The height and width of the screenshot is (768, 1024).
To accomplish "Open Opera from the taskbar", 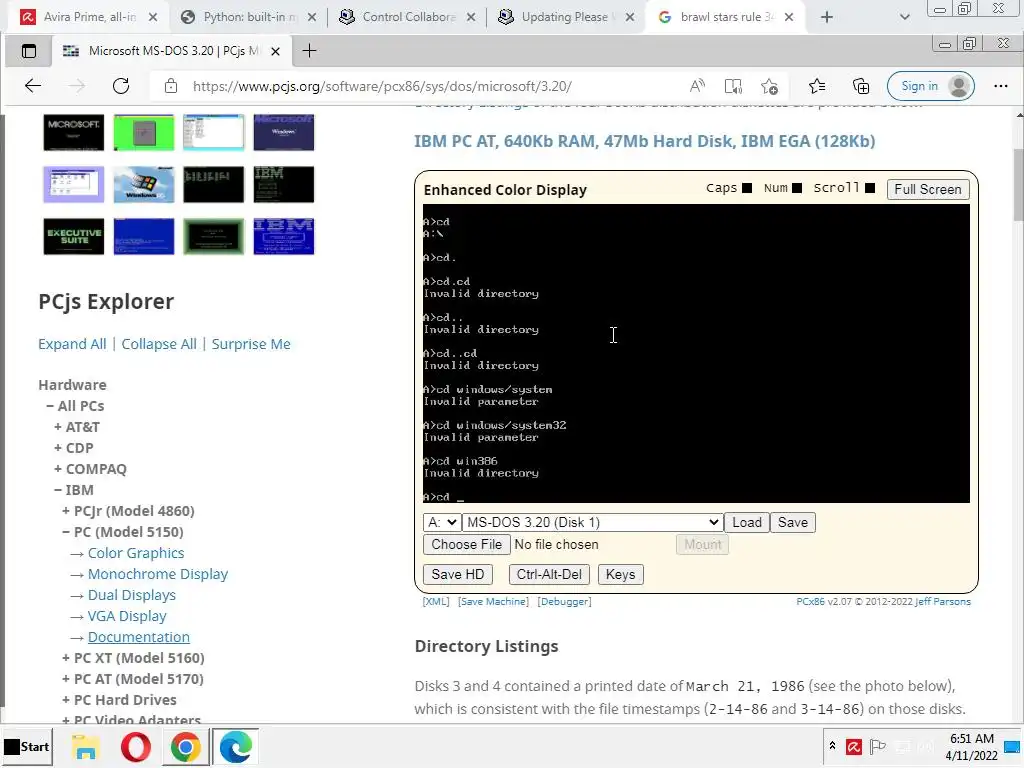I will (x=135, y=747).
